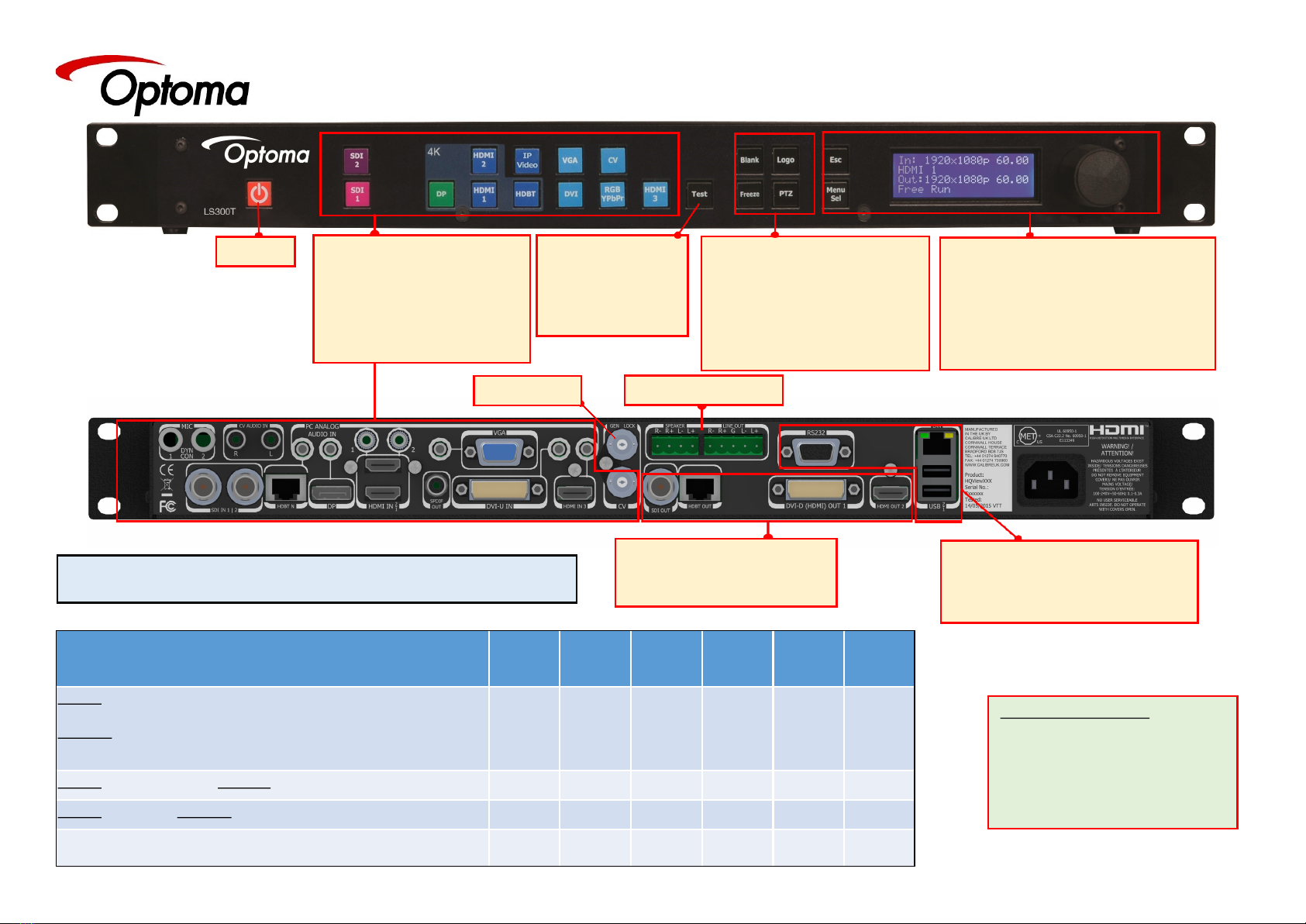Viewport: 1306px width, 924px height.
Task: Choose the VGA input button
Action: pos(570,160)
